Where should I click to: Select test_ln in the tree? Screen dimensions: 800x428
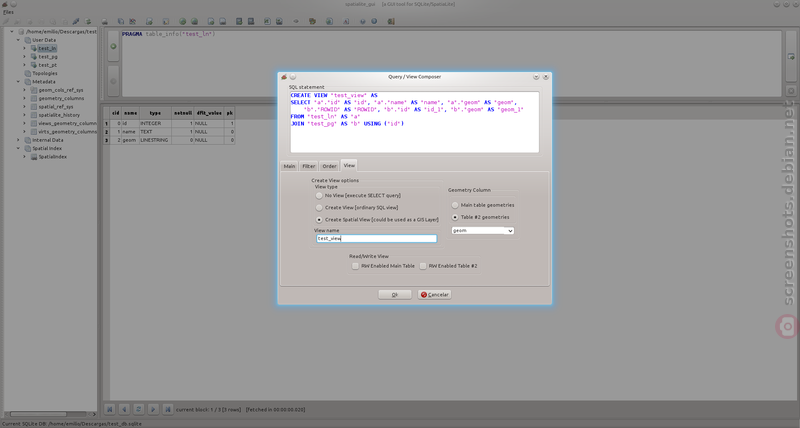click(x=47, y=48)
